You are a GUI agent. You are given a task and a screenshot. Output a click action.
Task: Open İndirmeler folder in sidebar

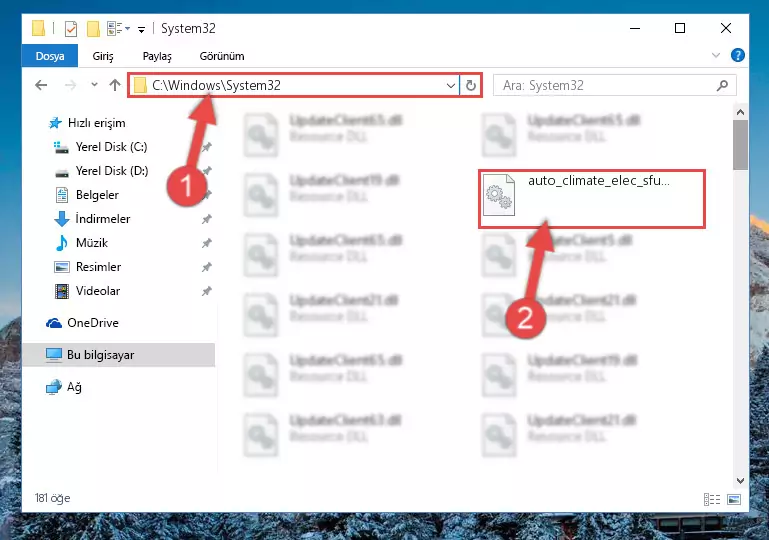pyautogui.click(x=92, y=219)
